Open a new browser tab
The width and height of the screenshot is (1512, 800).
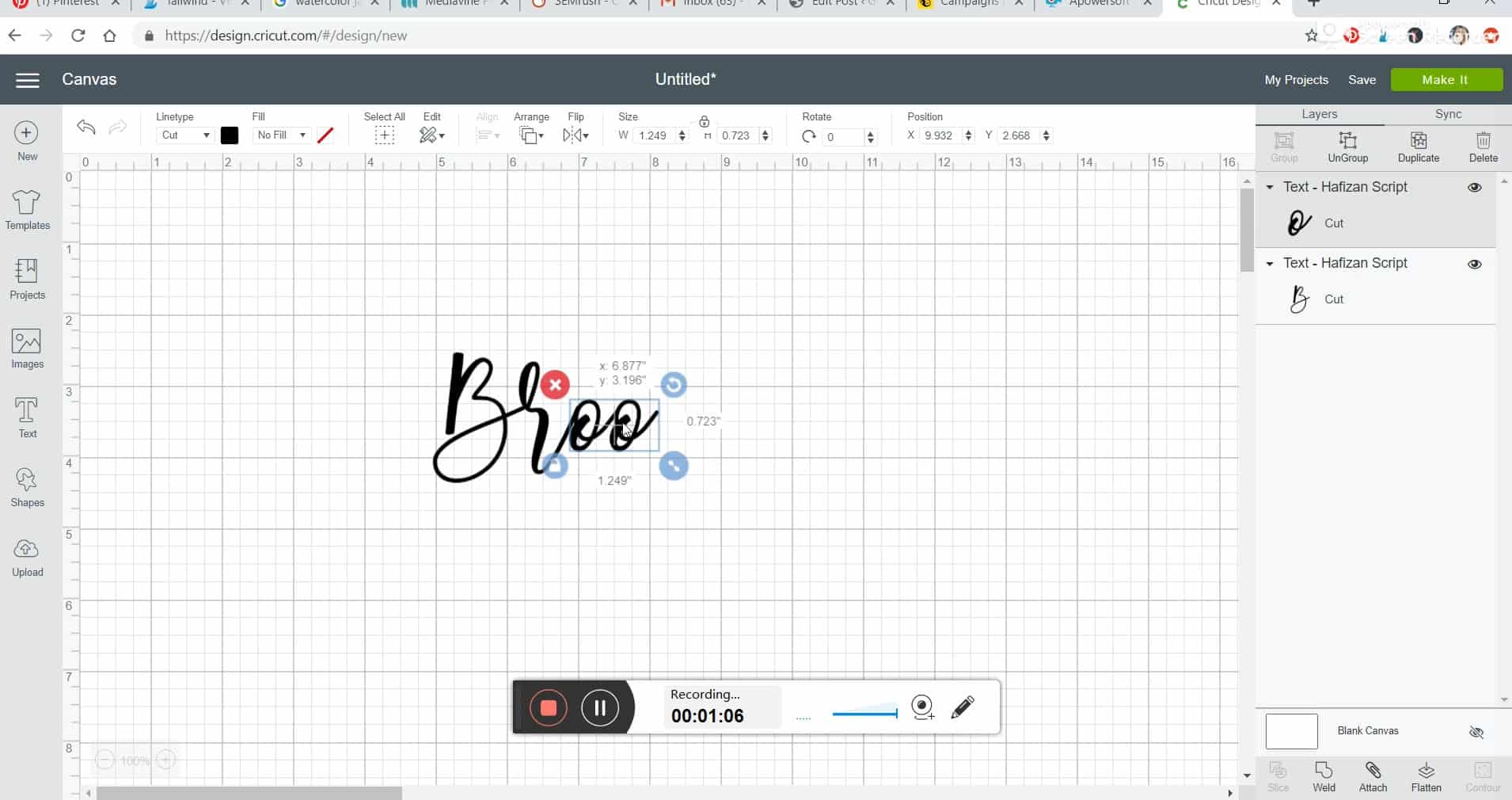[1313, 3]
